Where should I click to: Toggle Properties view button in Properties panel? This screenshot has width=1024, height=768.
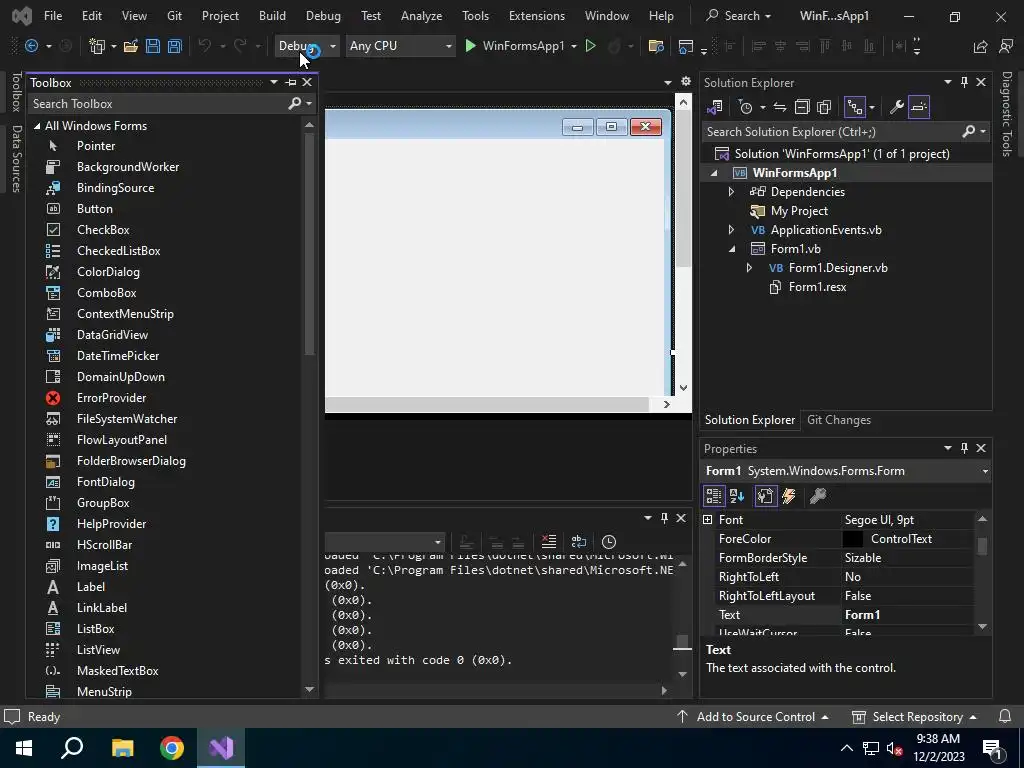tap(765, 496)
